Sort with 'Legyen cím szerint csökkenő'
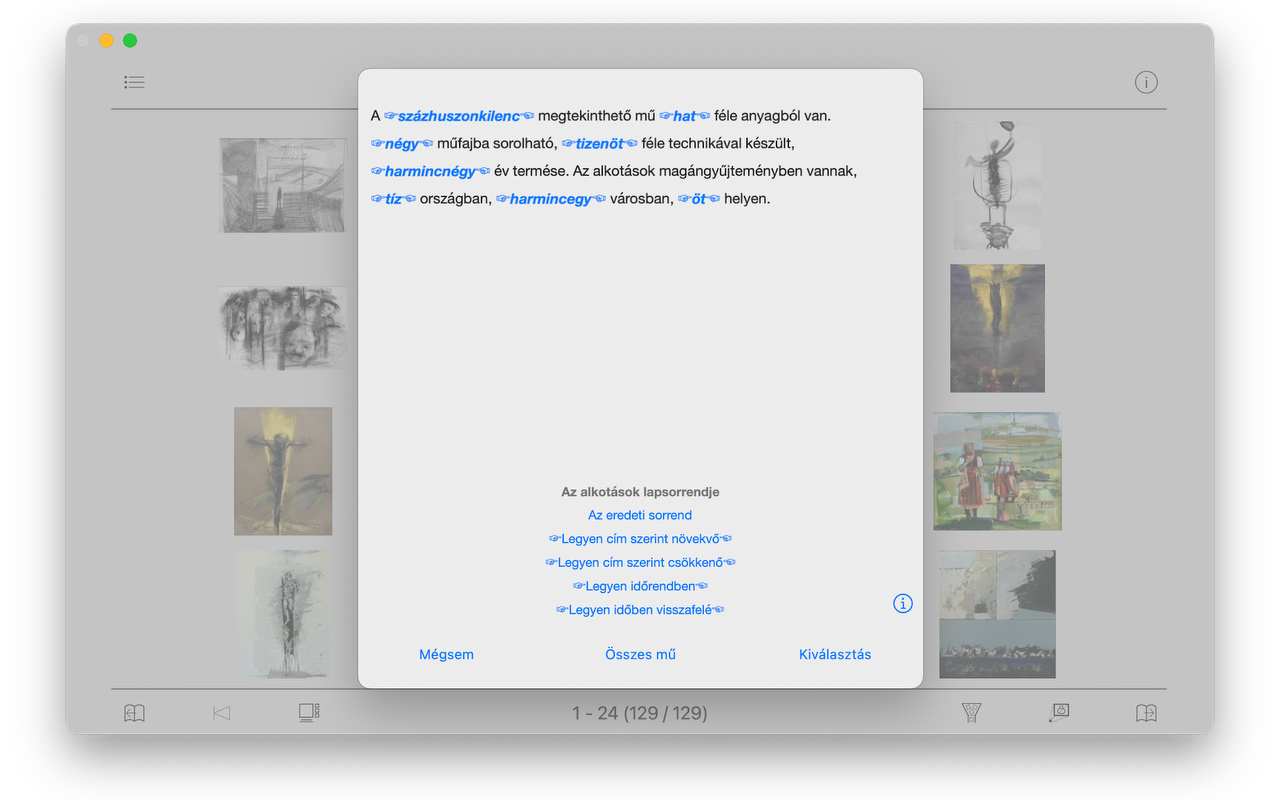The height and width of the screenshot is (800, 1280). (640, 563)
